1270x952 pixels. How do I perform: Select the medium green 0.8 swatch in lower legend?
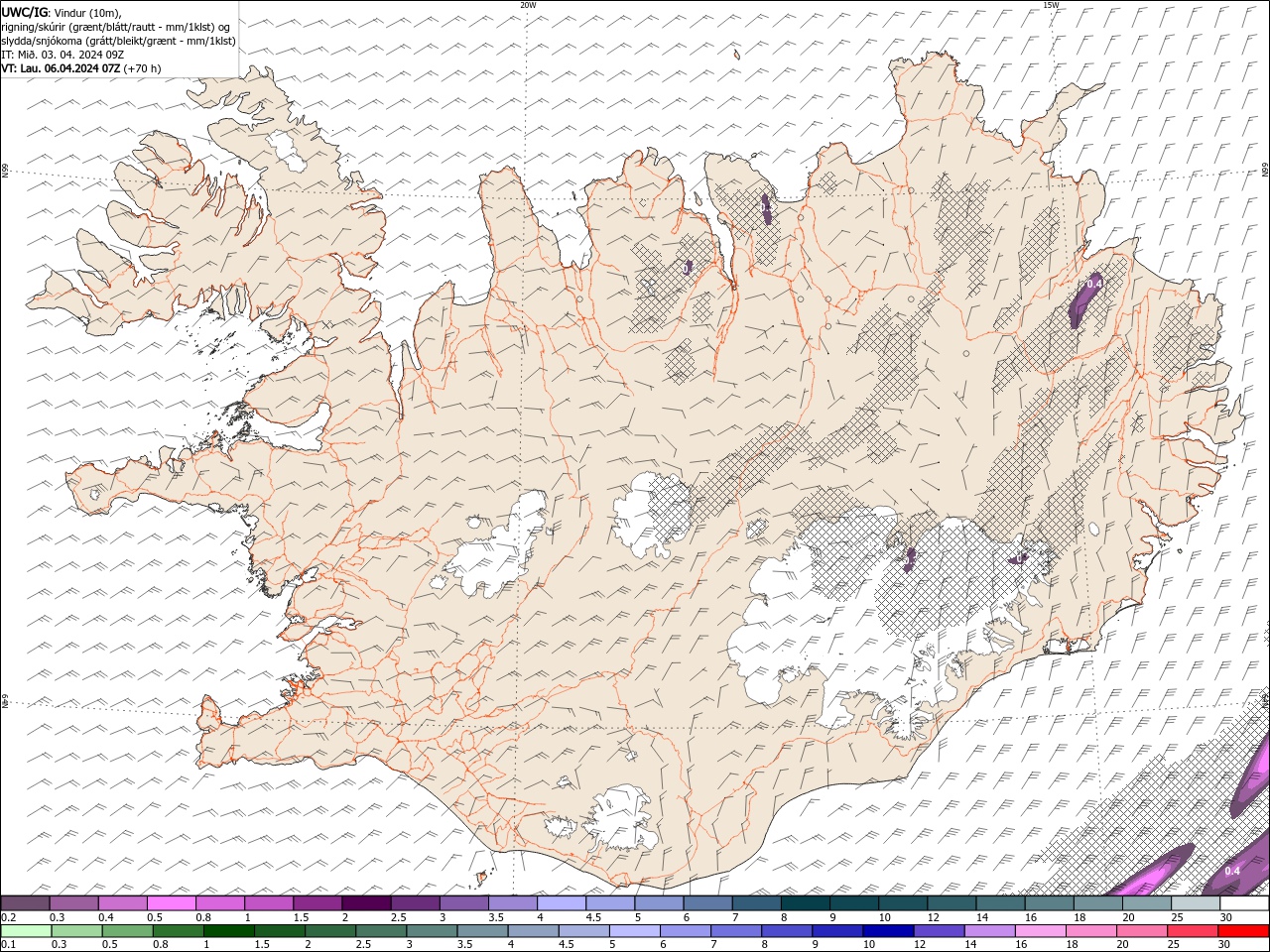coord(179,930)
